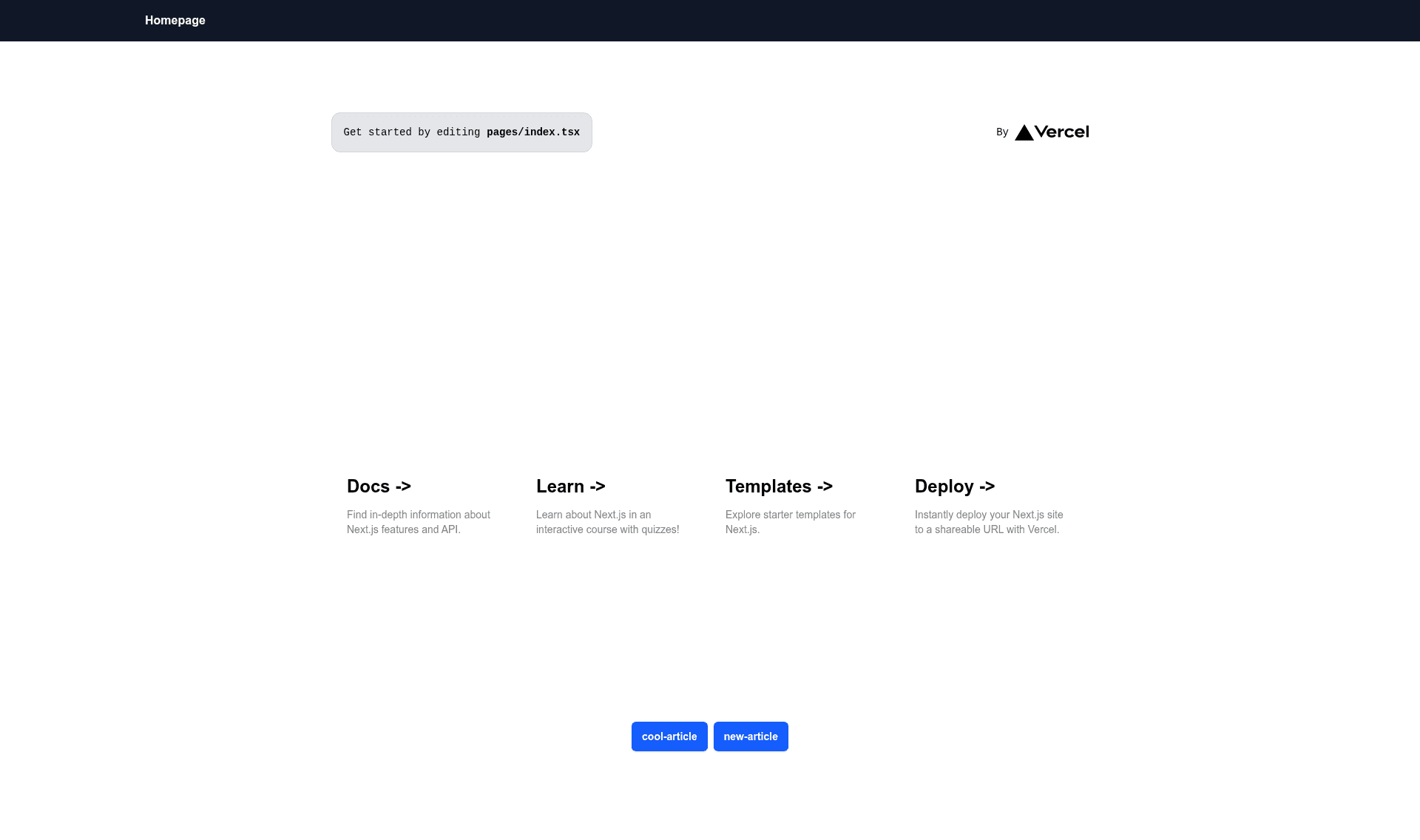Screen dimensions: 1420x840
Task: Open the Deploy -> card heading
Action: coord(955,487)
